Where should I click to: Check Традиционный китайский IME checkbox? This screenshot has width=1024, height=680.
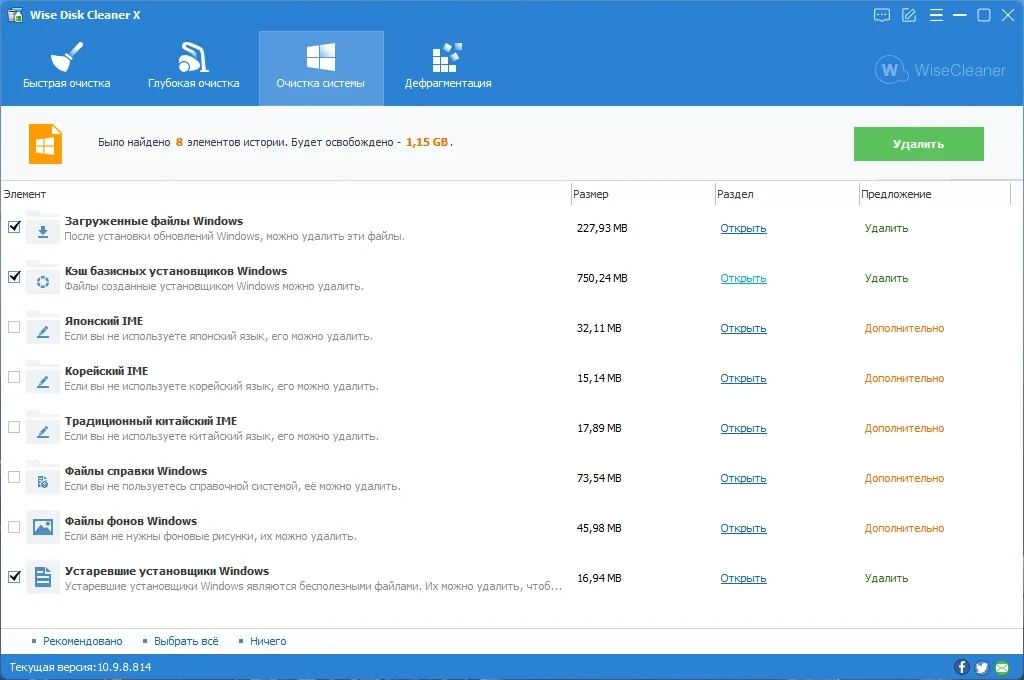(14, 427)
